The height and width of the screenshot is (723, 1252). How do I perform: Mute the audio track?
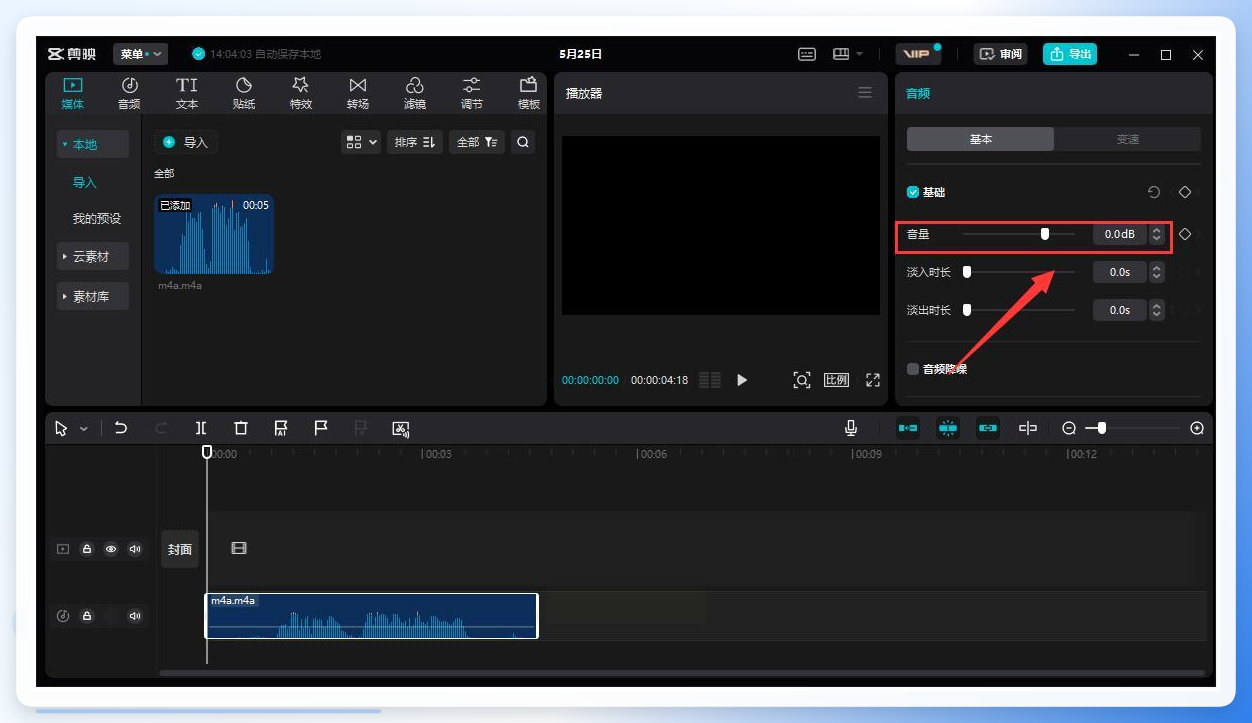click(135, 616)
